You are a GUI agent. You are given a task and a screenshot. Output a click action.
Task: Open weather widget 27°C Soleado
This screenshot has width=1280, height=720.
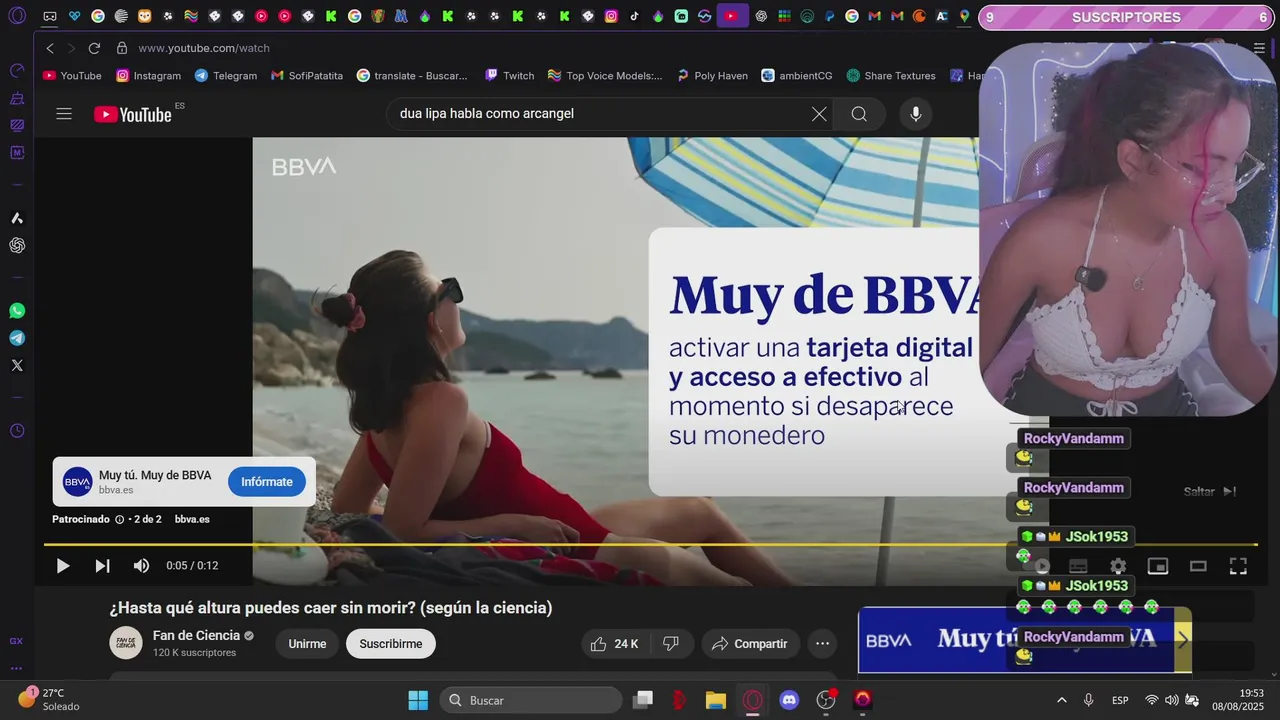click(48, 699)
